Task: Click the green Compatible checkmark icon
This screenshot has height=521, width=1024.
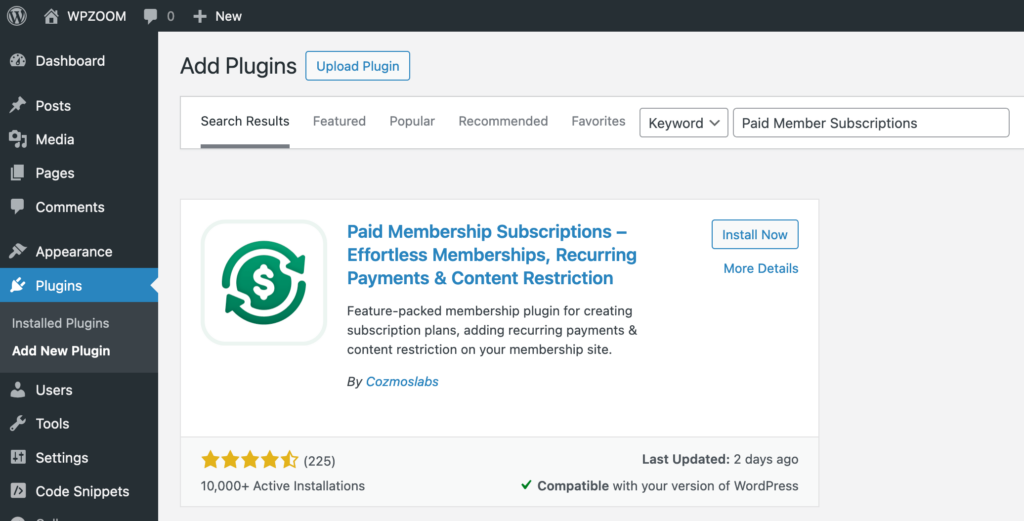Action: tap(526, 485)
